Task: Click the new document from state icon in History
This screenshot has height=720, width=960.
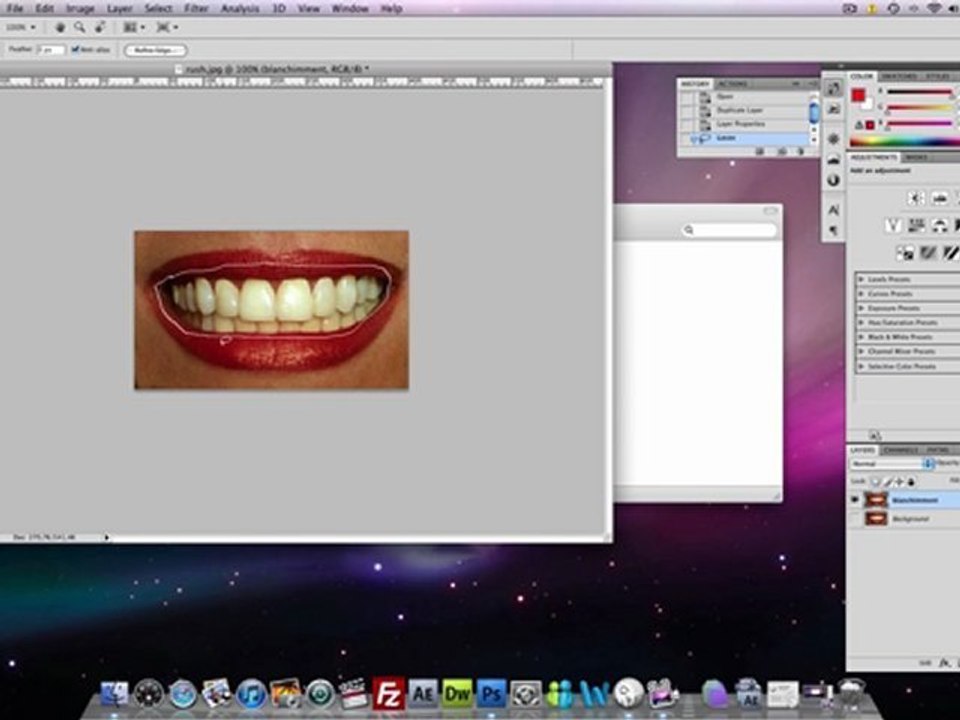Action: (760, 151)
